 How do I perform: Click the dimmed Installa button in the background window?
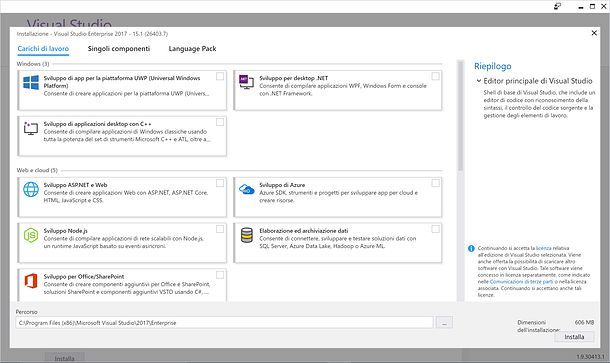tap(64, 358)
